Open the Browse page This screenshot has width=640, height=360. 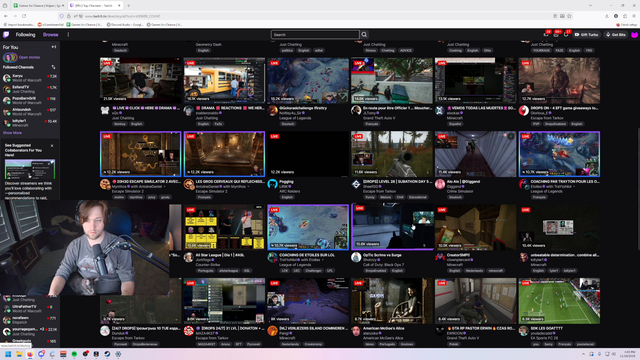(x=51, y=35)
